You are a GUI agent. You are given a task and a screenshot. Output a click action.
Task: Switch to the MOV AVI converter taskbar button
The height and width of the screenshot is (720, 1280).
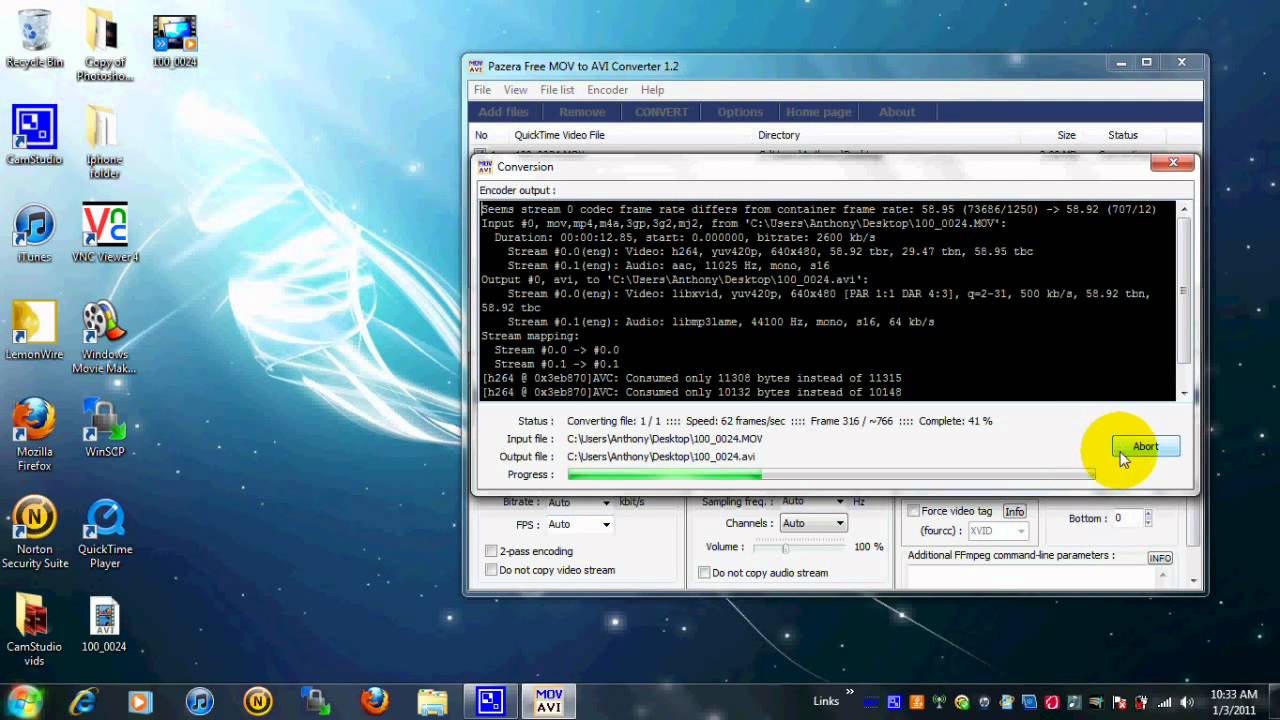tap(549, 701)
